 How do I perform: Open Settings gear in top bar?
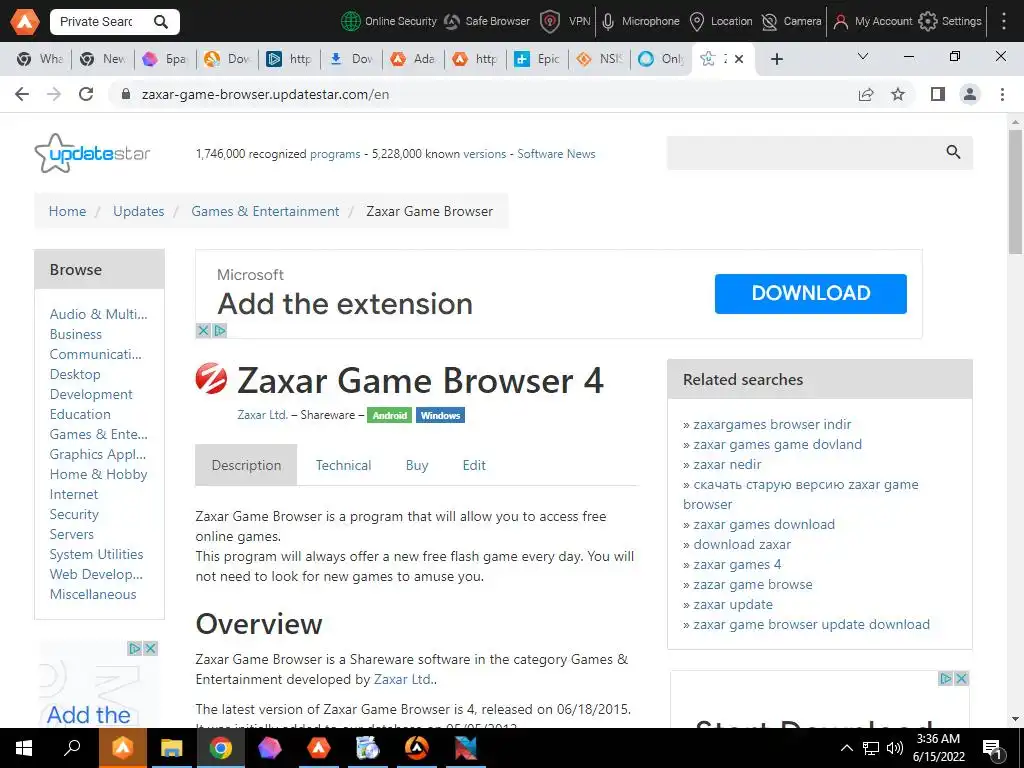pyautogui.click(x=927, y=22)
